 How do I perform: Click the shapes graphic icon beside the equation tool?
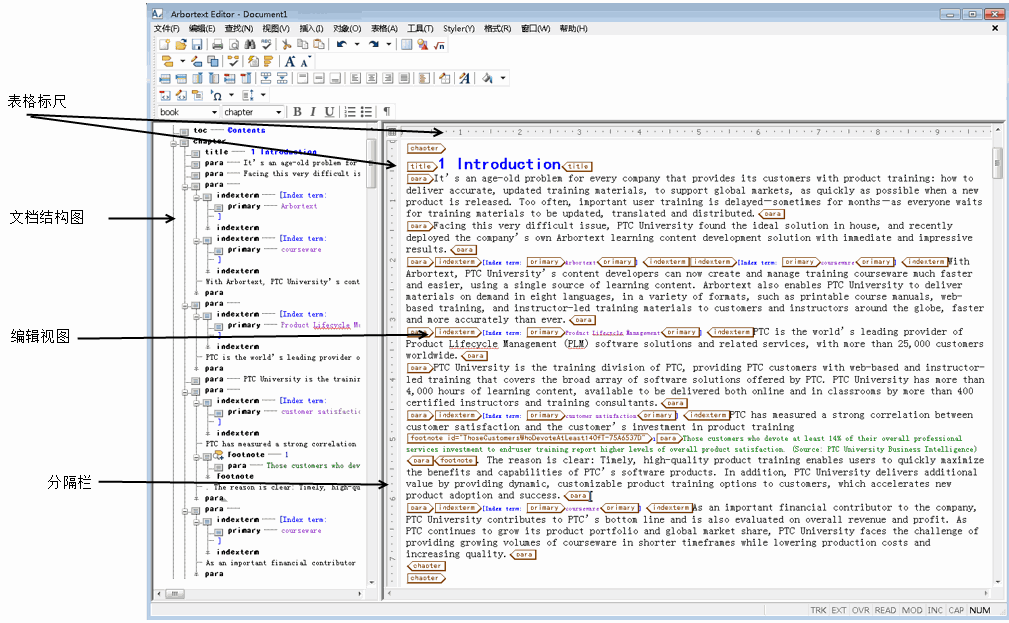tap(423, 44)
